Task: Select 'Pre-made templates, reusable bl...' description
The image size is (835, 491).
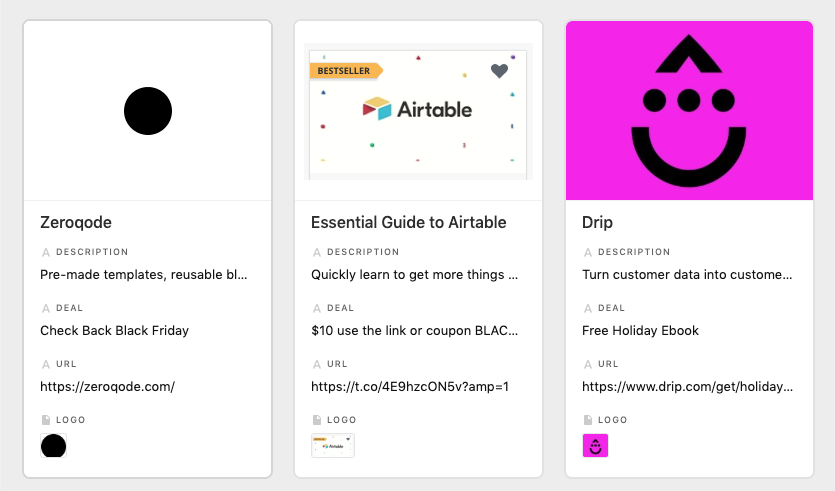Action: (x=144, y=275)
